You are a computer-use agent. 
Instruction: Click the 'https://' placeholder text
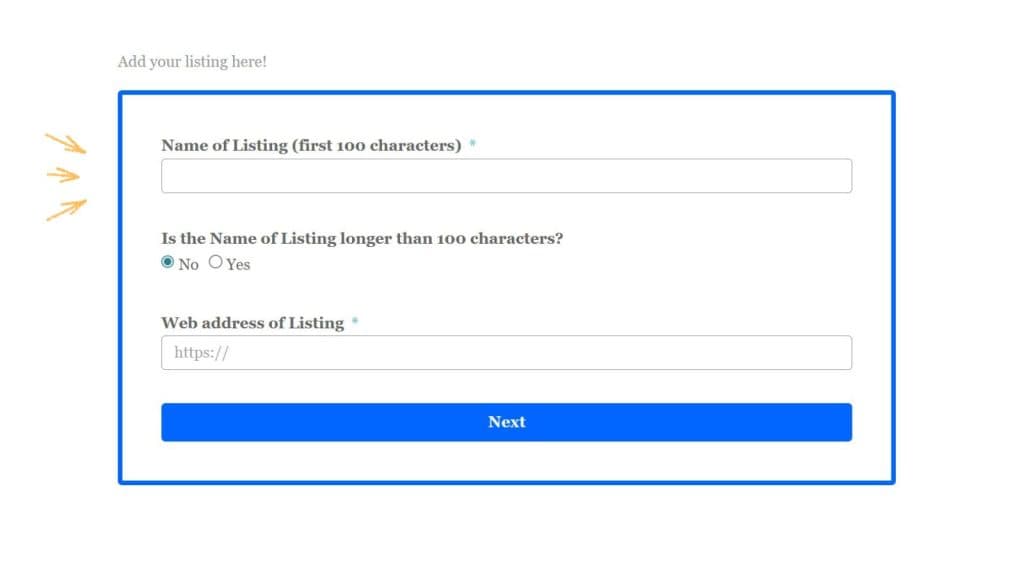tap(203, 353)
